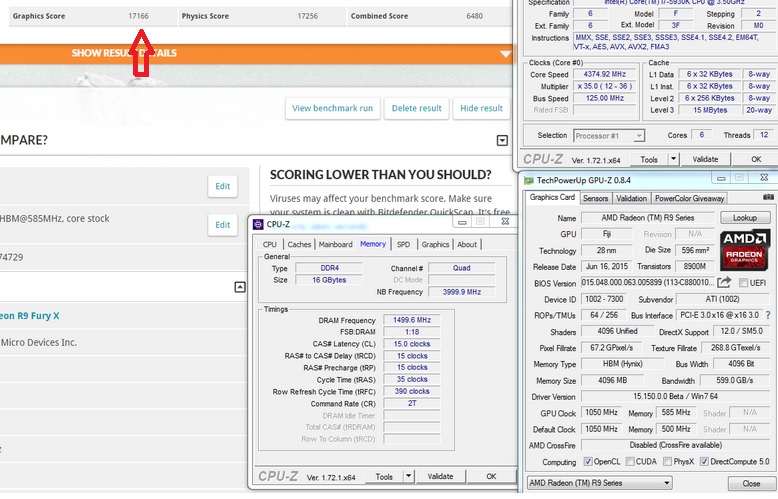This screenshot has height=499, width=778.
Task: Click Validate in the CPU-Z Memory window
Action: click(x=441, y=476)
